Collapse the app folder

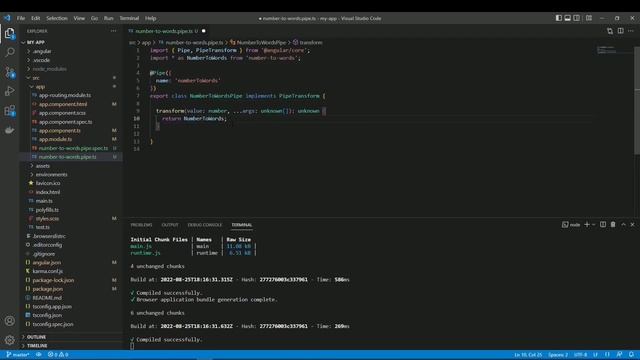(40, 87)
